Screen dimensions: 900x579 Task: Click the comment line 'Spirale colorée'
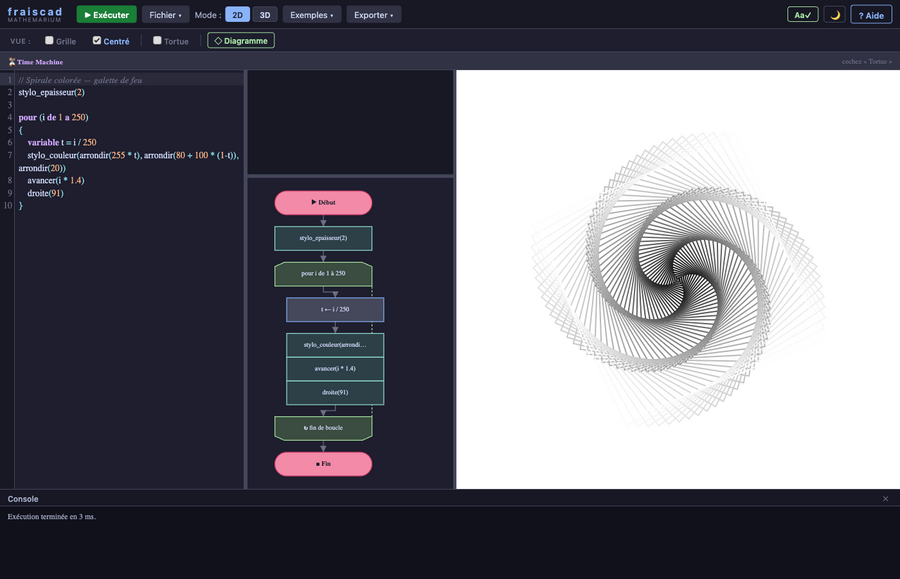(x=80, y=80)
